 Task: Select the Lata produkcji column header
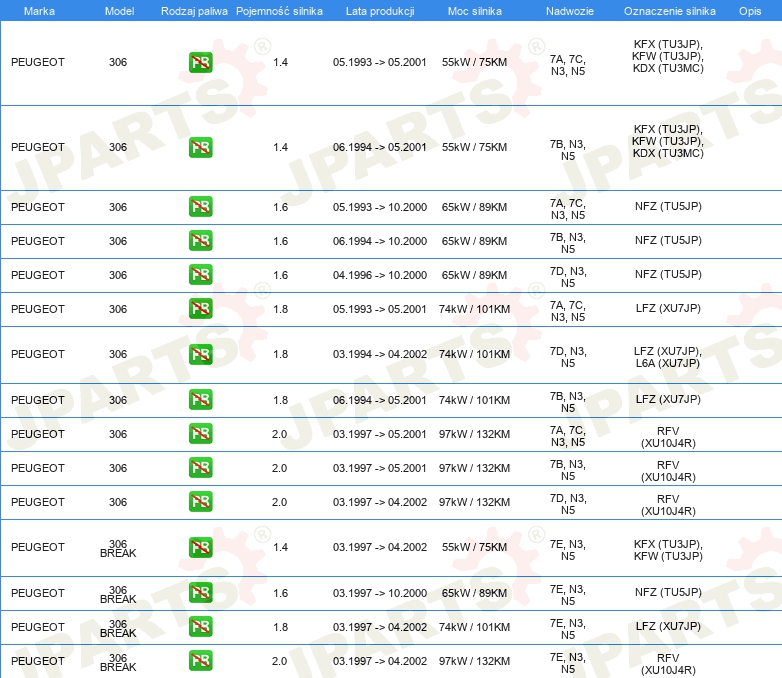tap(379, 10)
